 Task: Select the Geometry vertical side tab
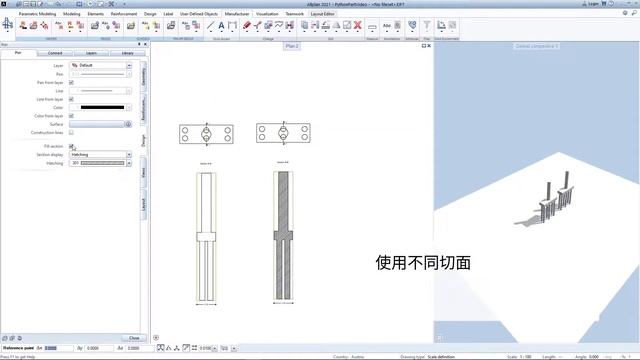coord(143,76)
